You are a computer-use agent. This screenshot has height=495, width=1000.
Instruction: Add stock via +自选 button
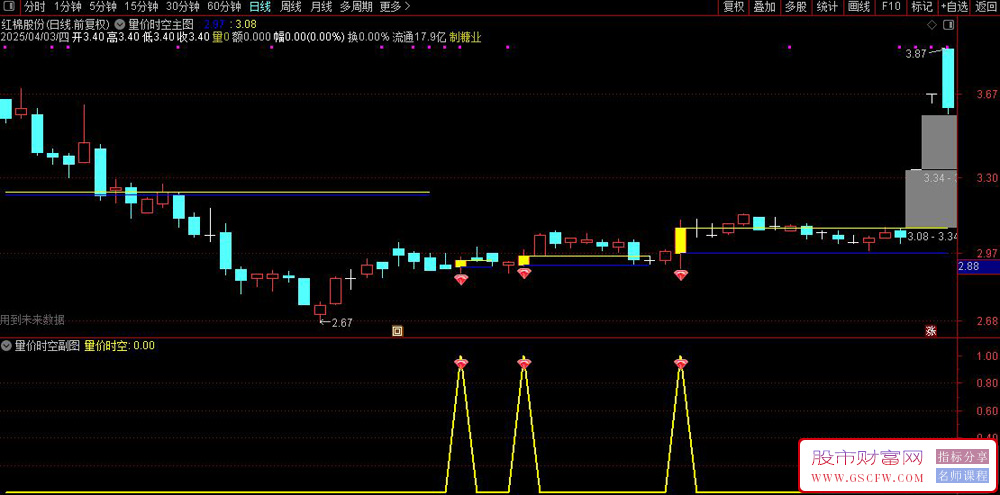point(954,7)
